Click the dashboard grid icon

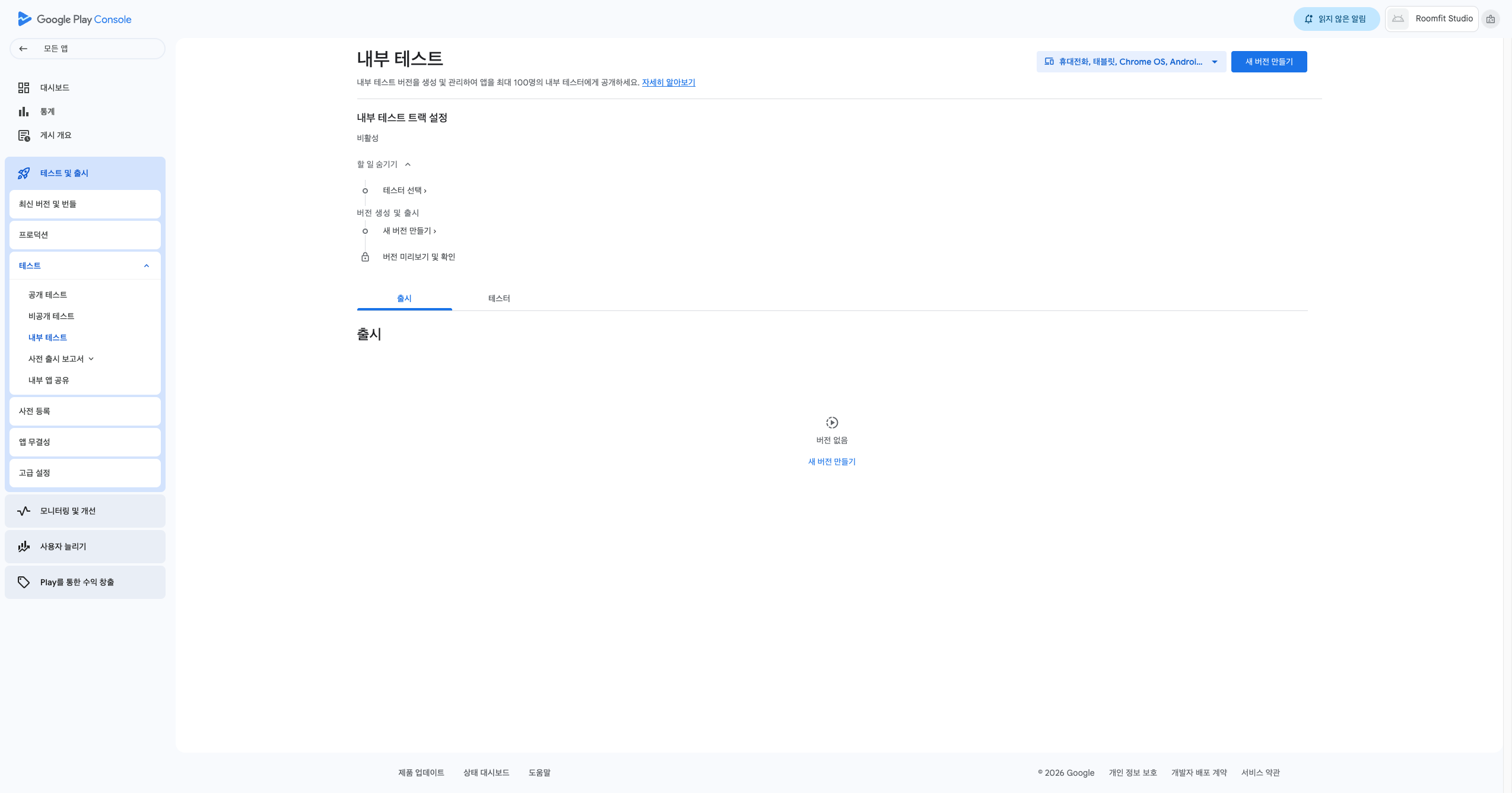coord(24,88)
